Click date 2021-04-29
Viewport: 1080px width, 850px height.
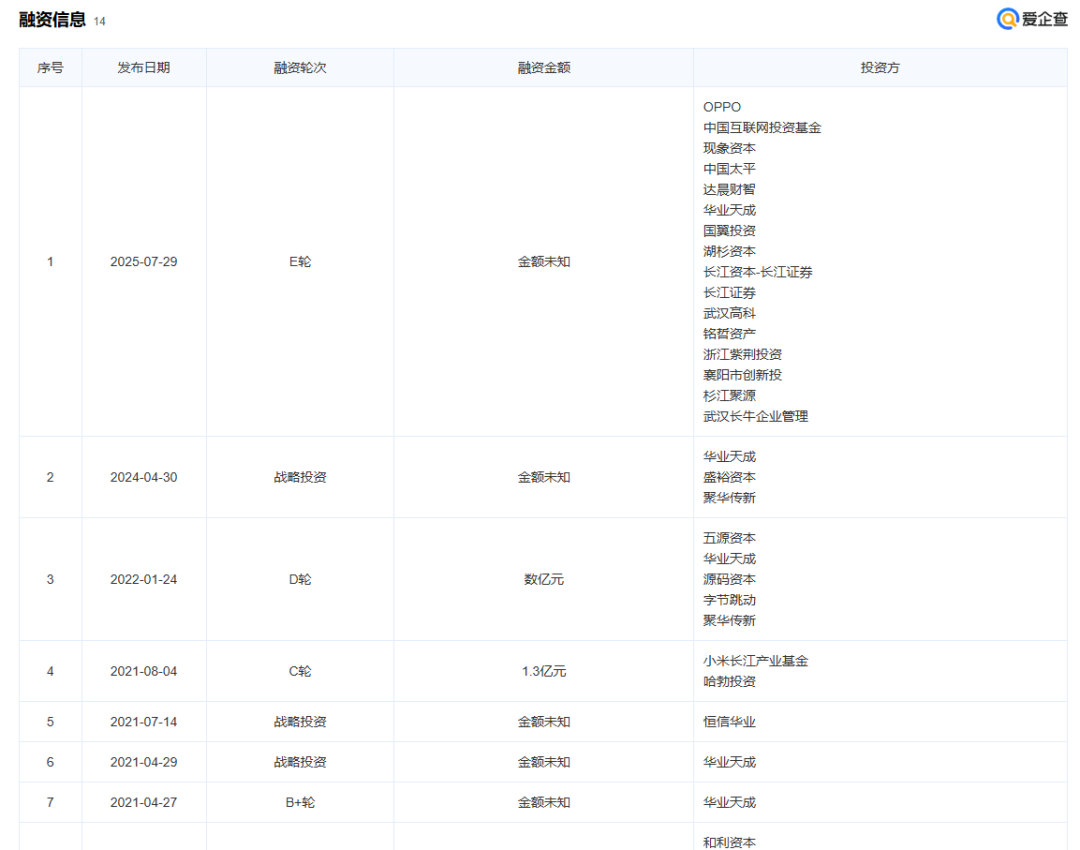tap(143, 763)
